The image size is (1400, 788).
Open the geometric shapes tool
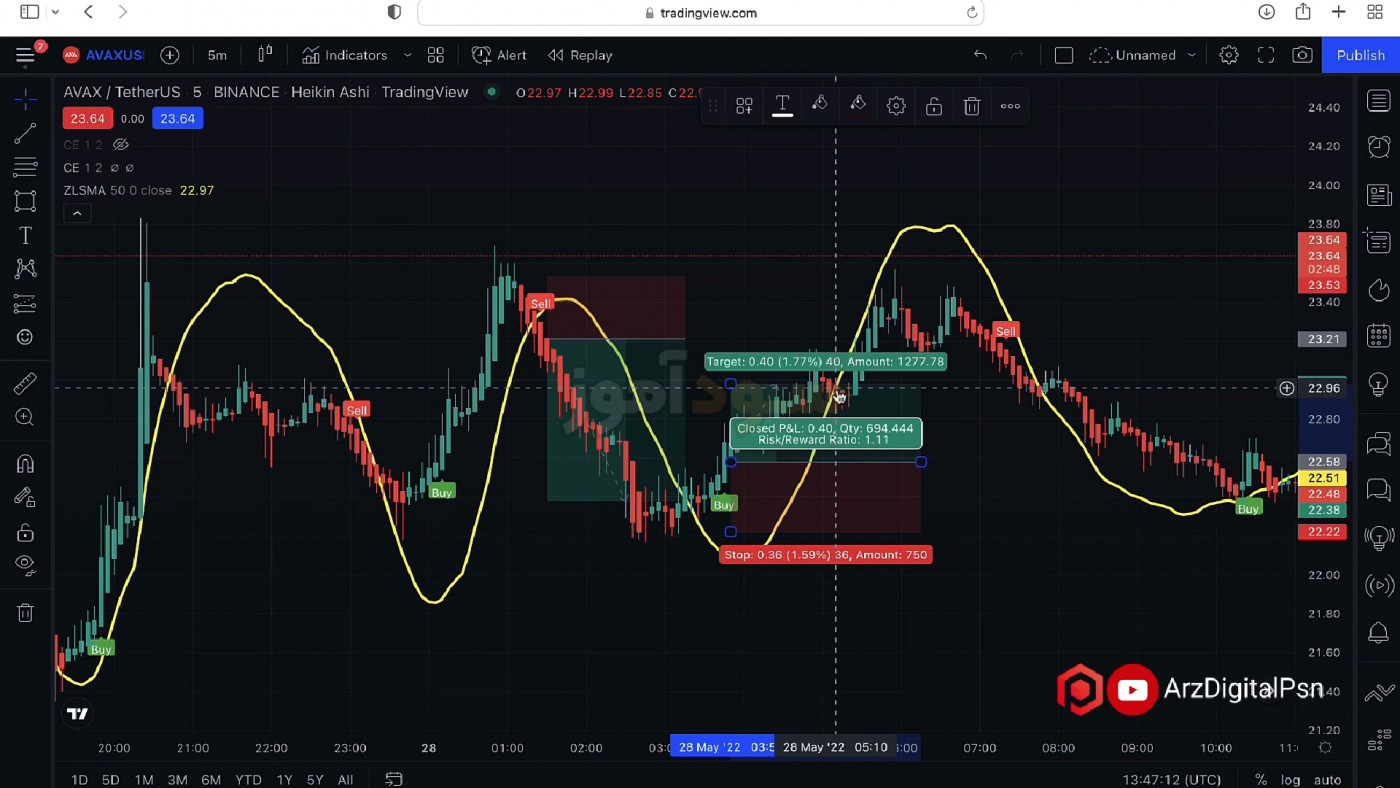pos(25,201)
